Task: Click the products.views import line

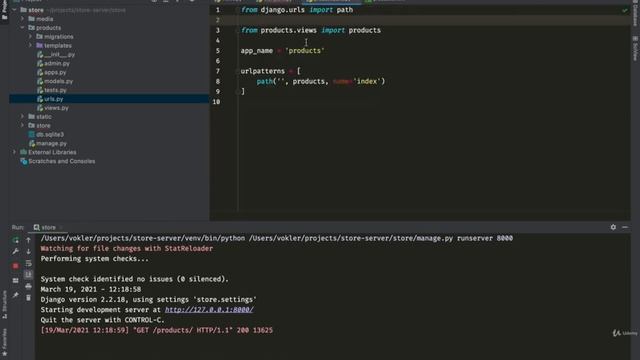Action: pos(311,30)
